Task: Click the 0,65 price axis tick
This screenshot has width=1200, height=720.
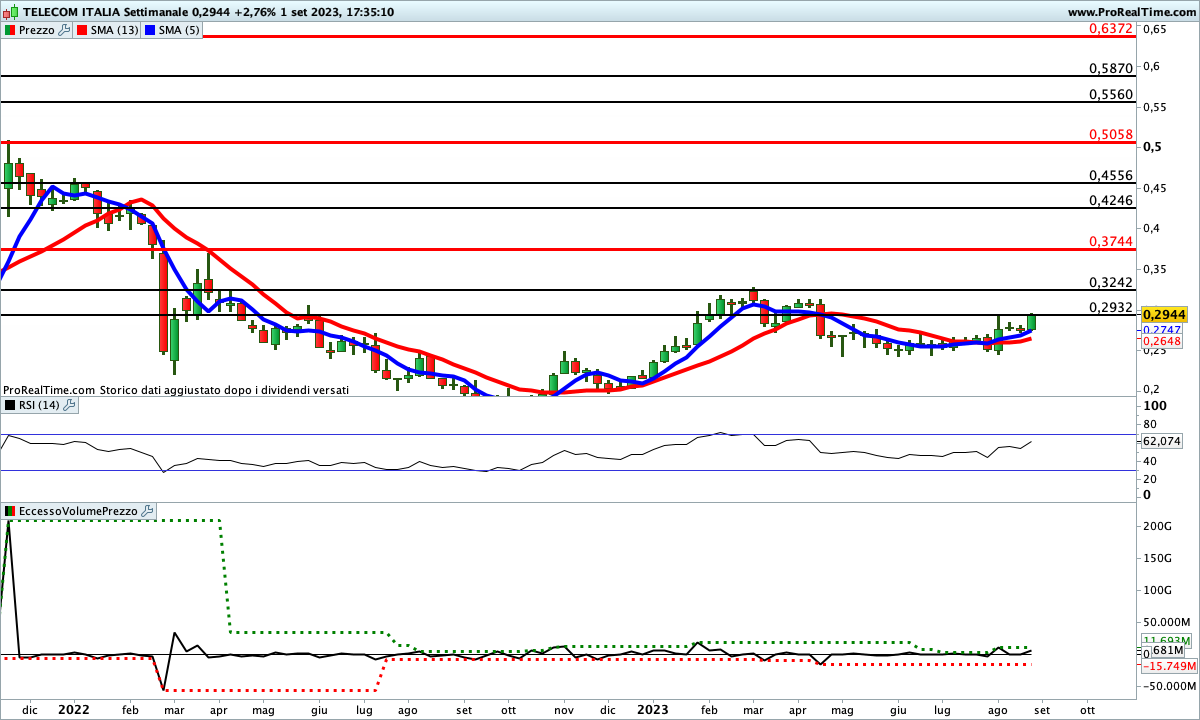Action: pyautogui.click(x=1155, y=30)
